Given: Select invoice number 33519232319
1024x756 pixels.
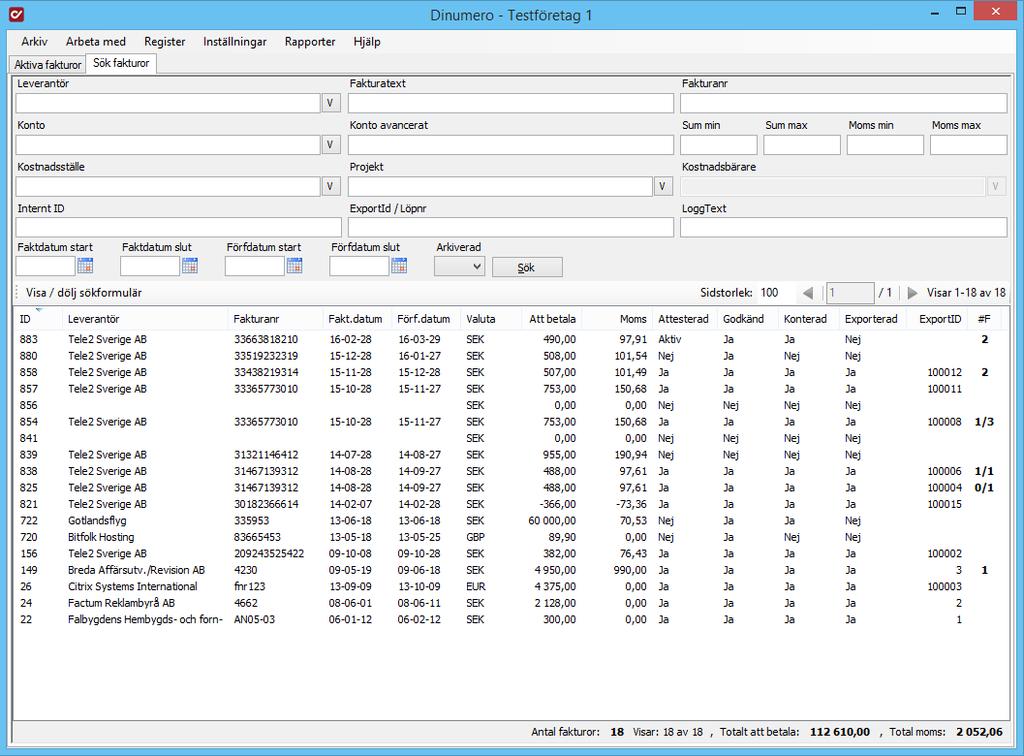Looking at the screenshot, I should click(266, 356).
